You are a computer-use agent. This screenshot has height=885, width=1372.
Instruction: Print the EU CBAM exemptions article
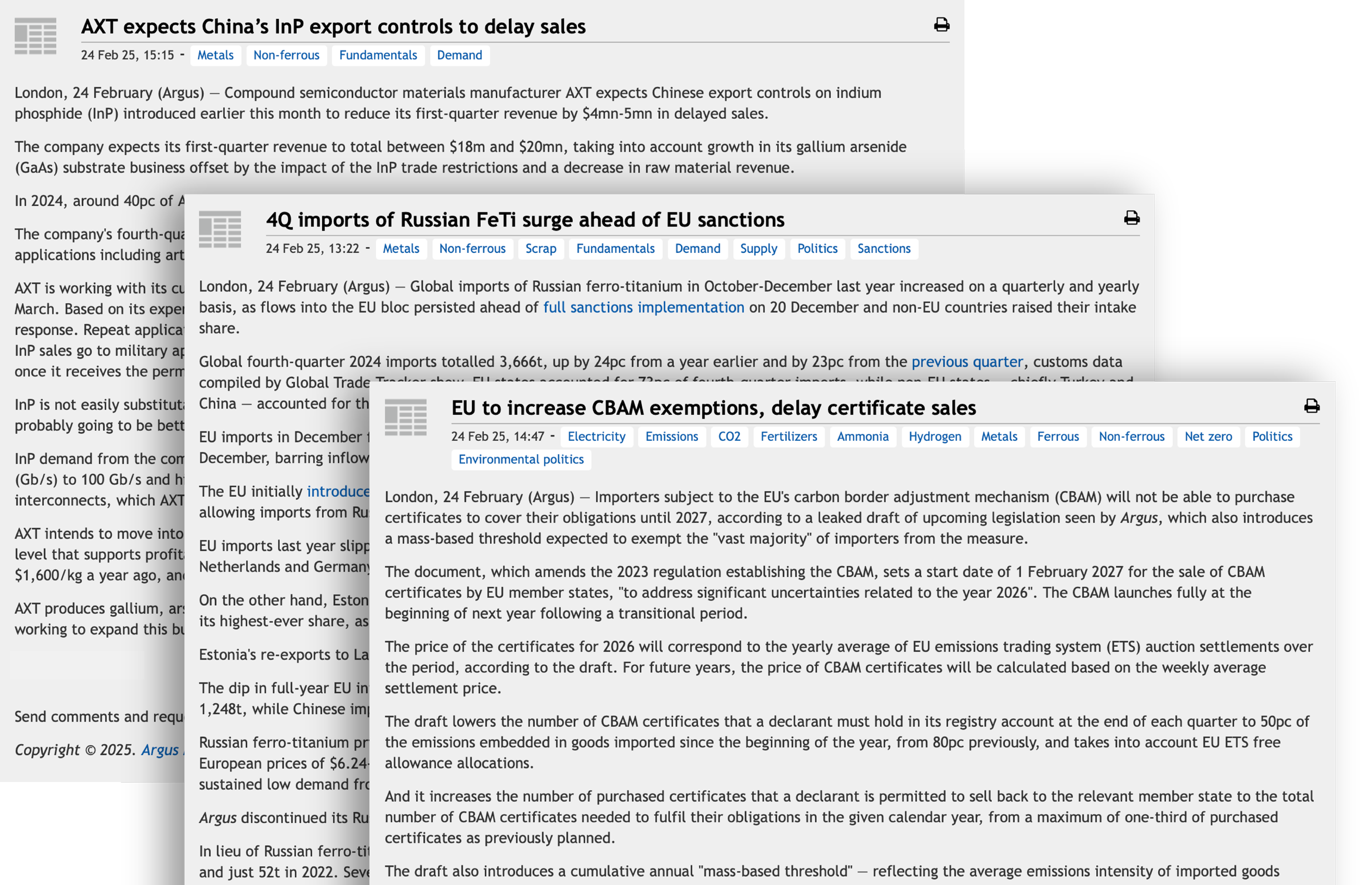[x=1312, y=406]
